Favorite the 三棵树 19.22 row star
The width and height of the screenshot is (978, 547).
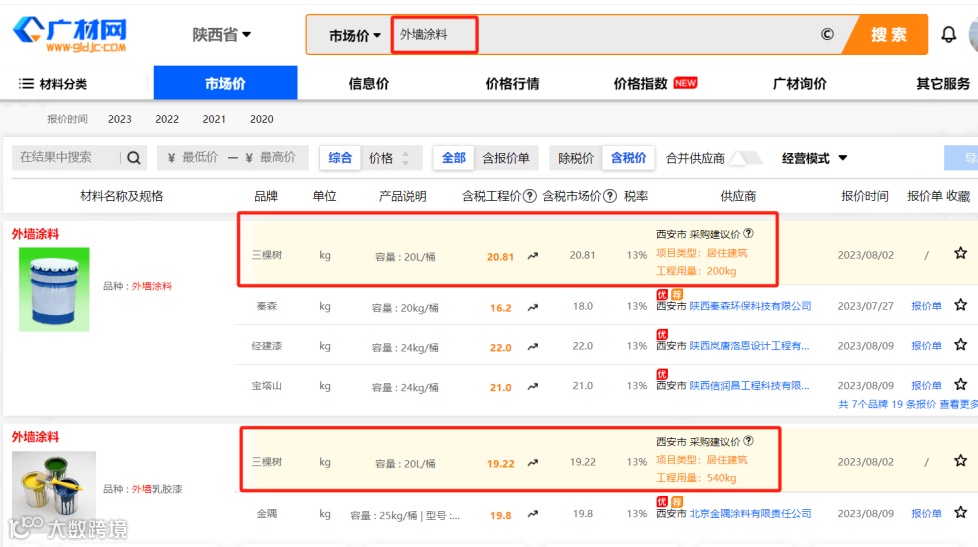(x=960, y=461)
